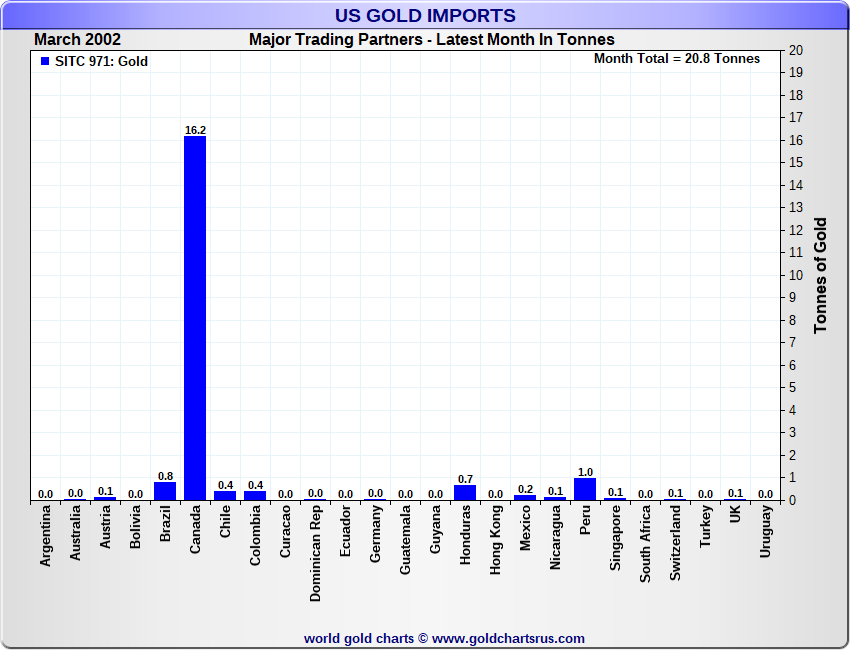Click the Chile bar in the chart

225,495
